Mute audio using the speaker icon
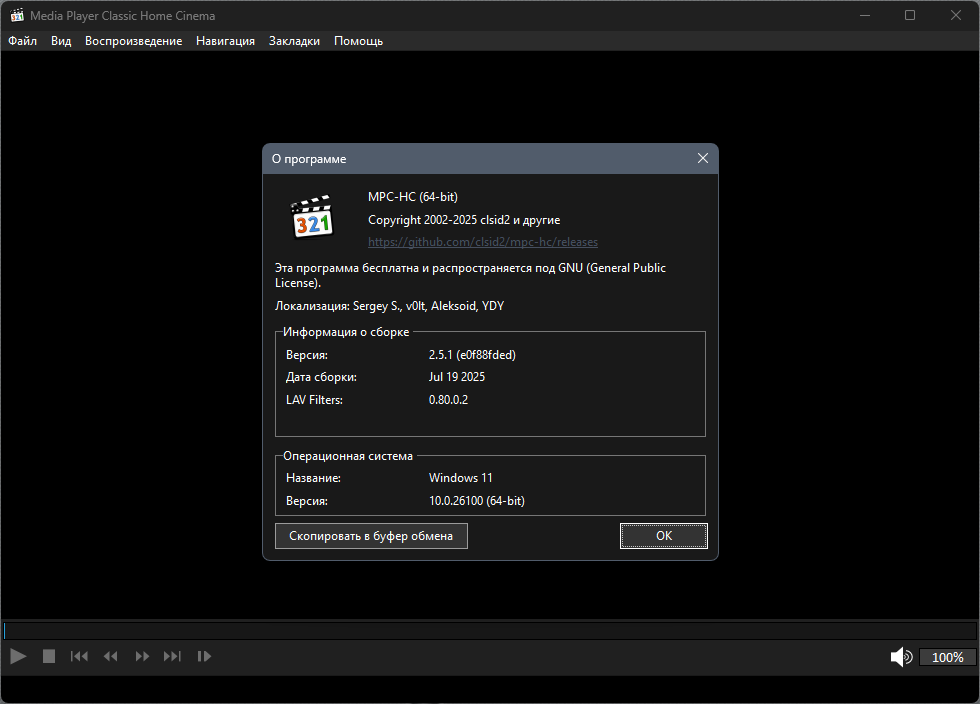 [901, 656]
